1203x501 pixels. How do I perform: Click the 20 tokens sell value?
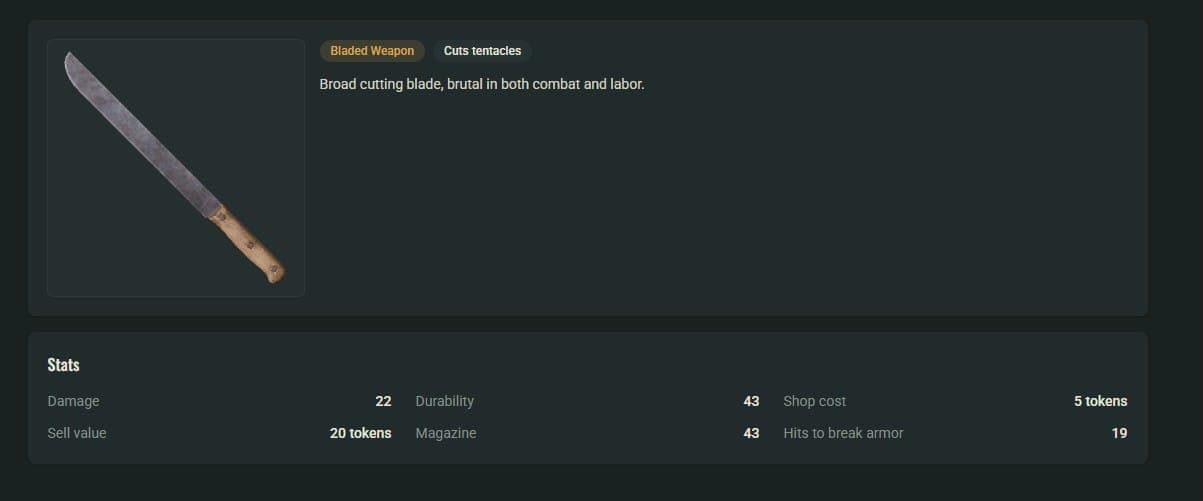(360, 433)
